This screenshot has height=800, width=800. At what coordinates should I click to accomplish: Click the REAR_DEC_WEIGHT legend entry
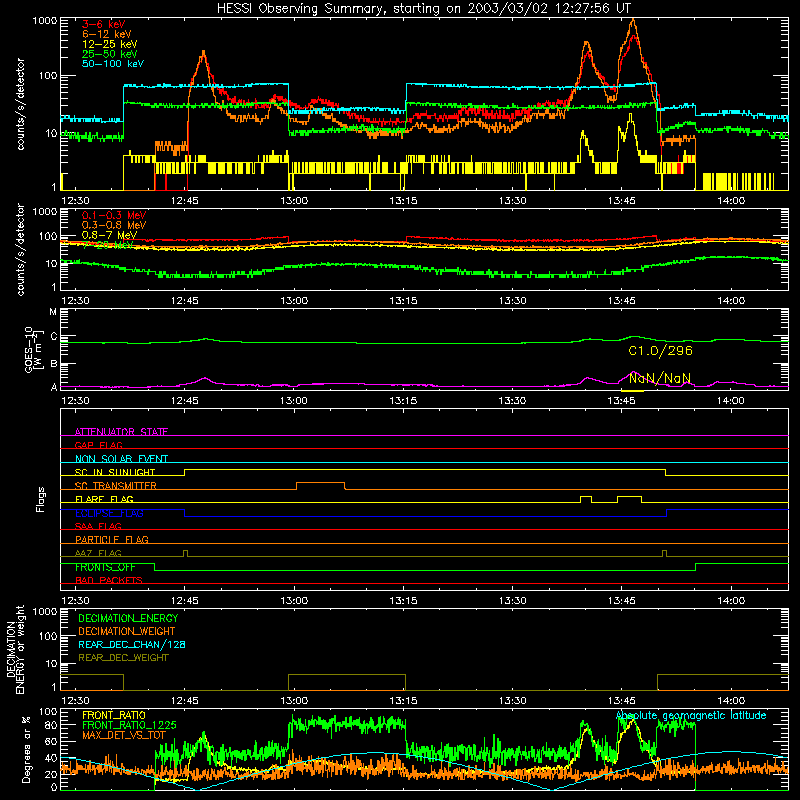(123, 658)
